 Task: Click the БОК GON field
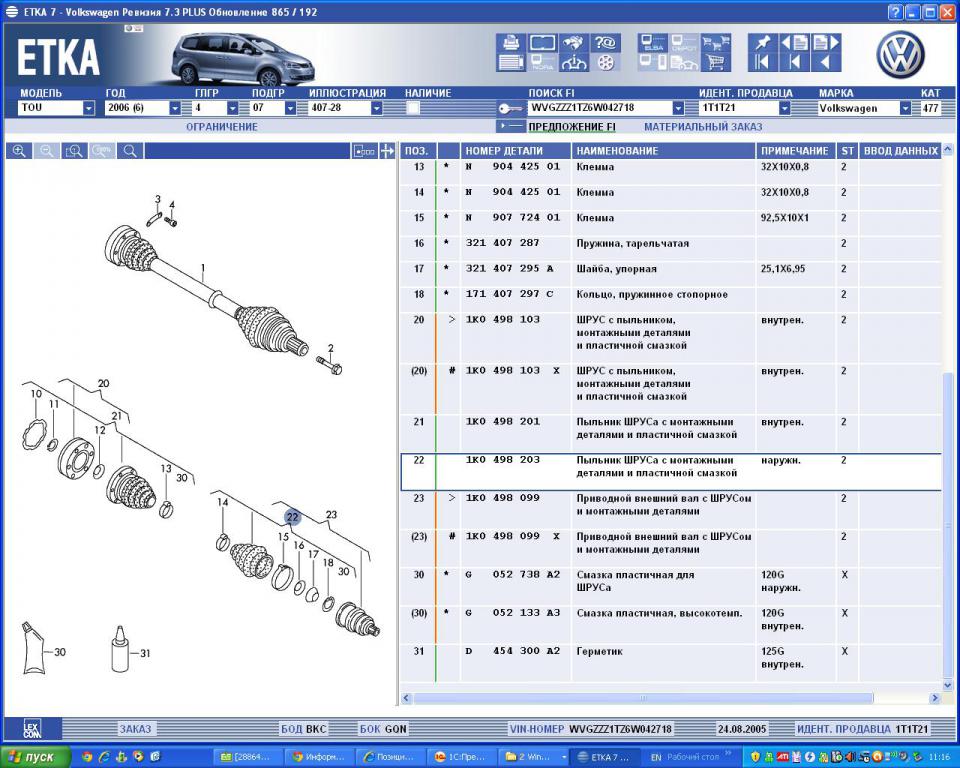[383, 729]
